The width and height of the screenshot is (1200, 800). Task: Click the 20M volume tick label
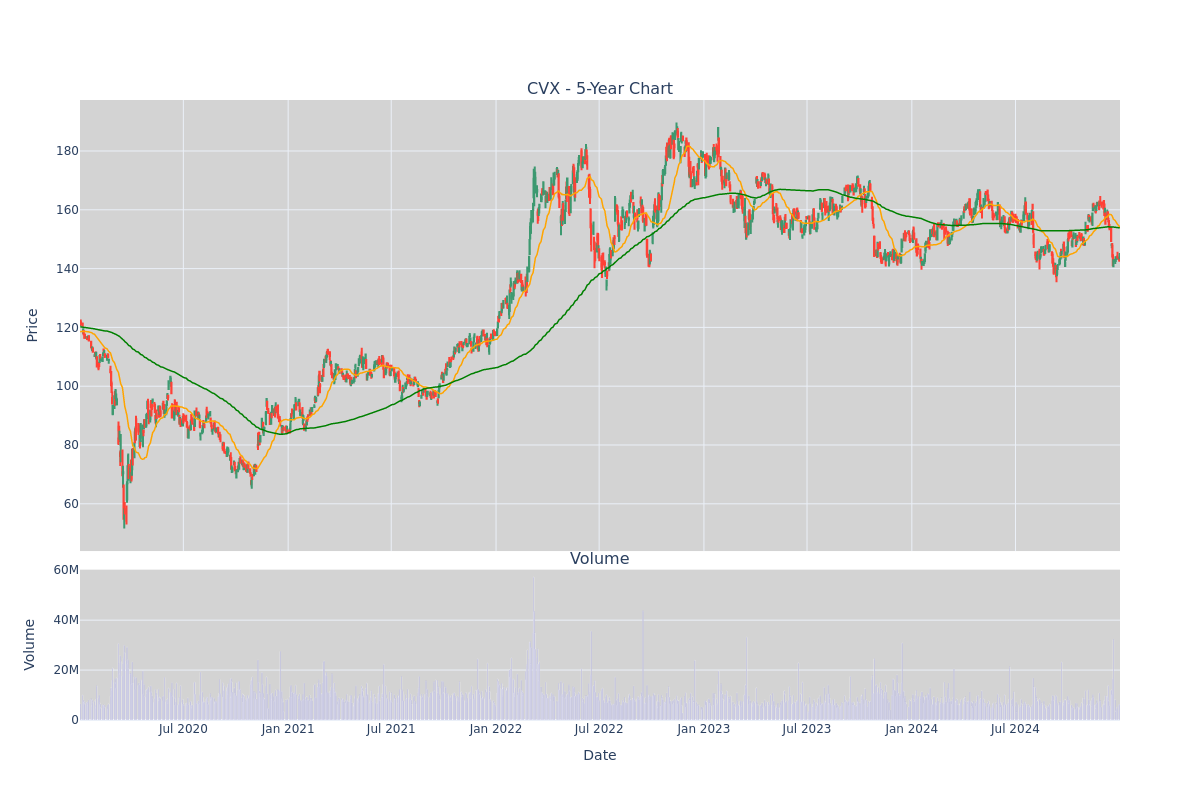(66, 670)
